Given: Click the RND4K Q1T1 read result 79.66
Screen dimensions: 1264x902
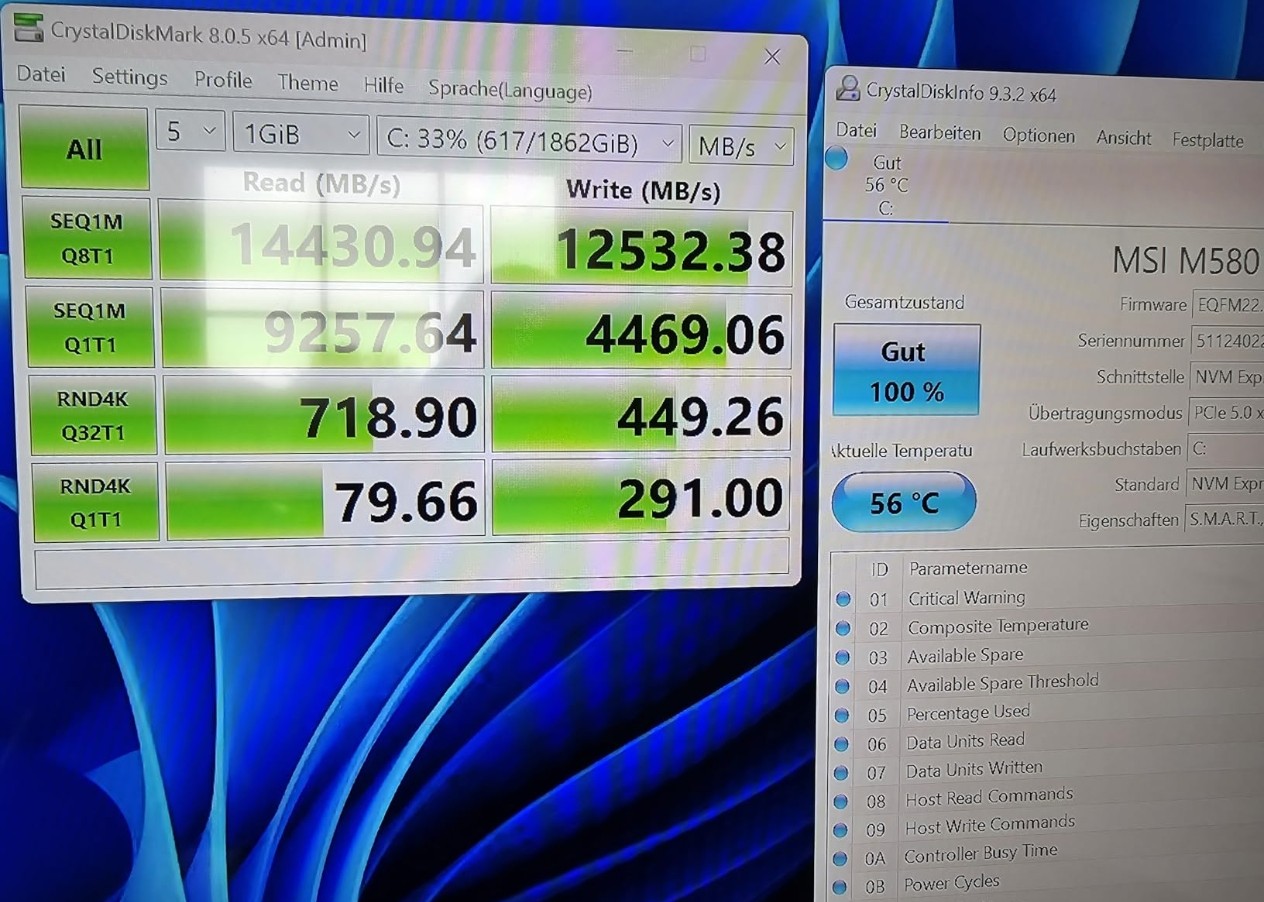Looking at the screenshot, I should click(x=325, y=498).
